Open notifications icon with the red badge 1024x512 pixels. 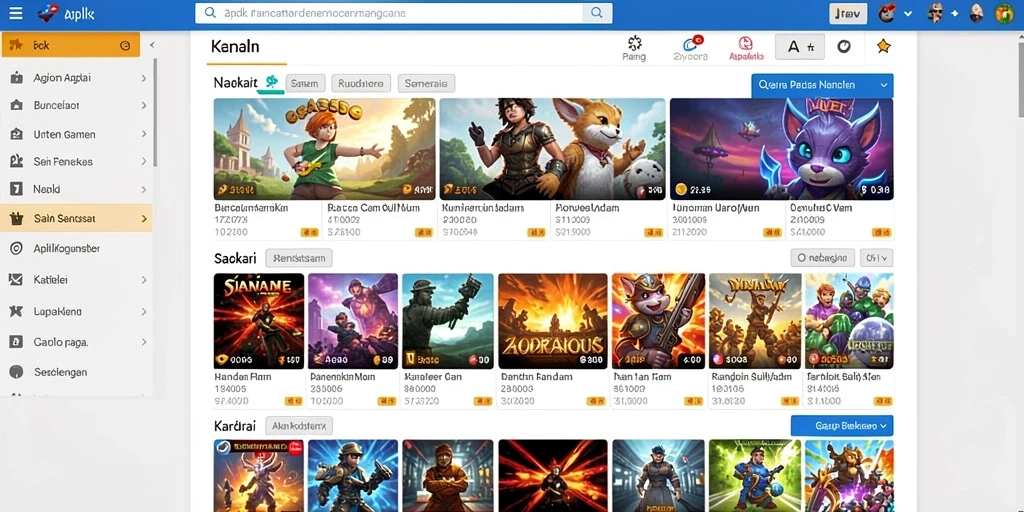coord(692,44)
